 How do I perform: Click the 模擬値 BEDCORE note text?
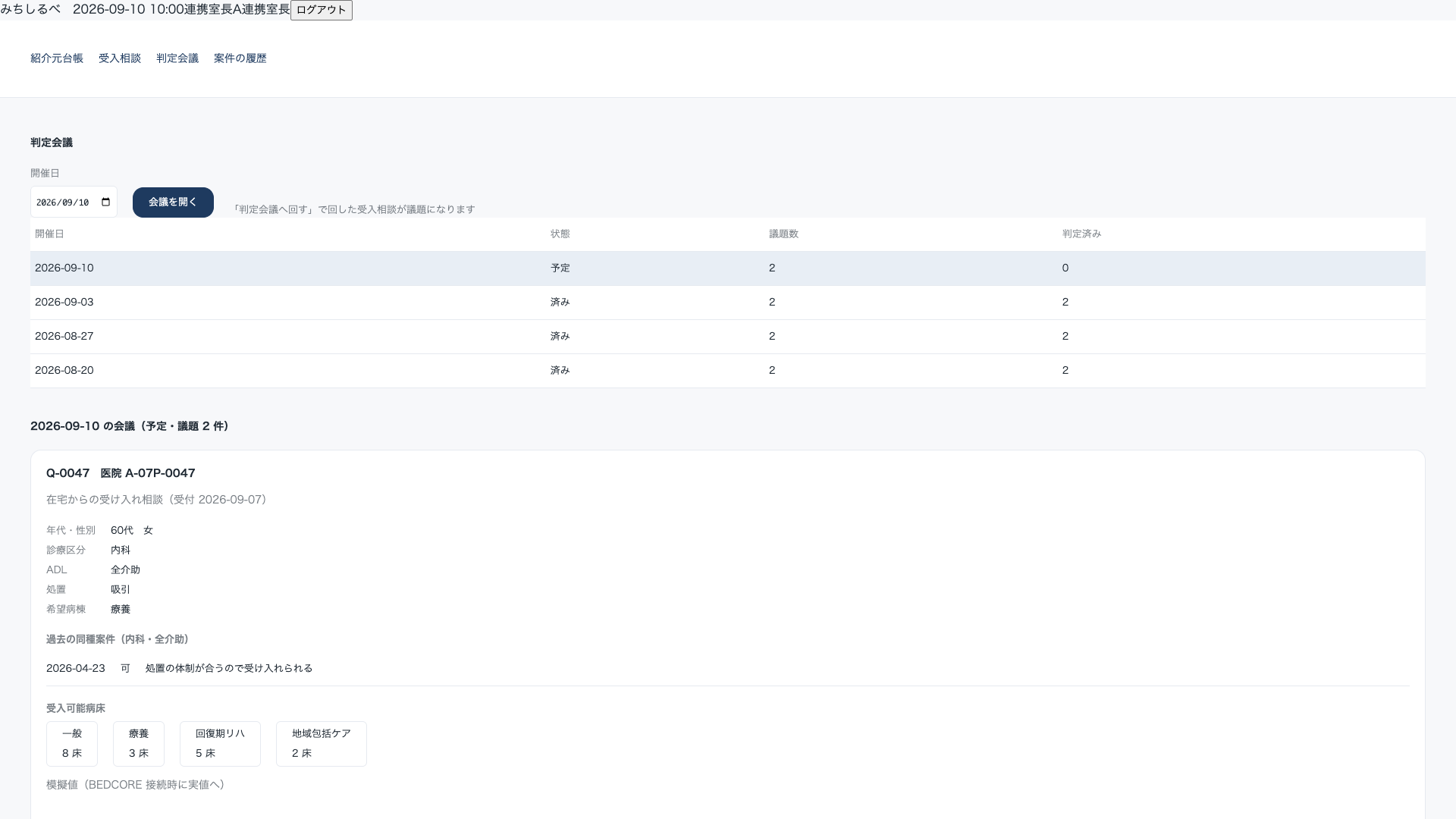(x=136, y=785)
